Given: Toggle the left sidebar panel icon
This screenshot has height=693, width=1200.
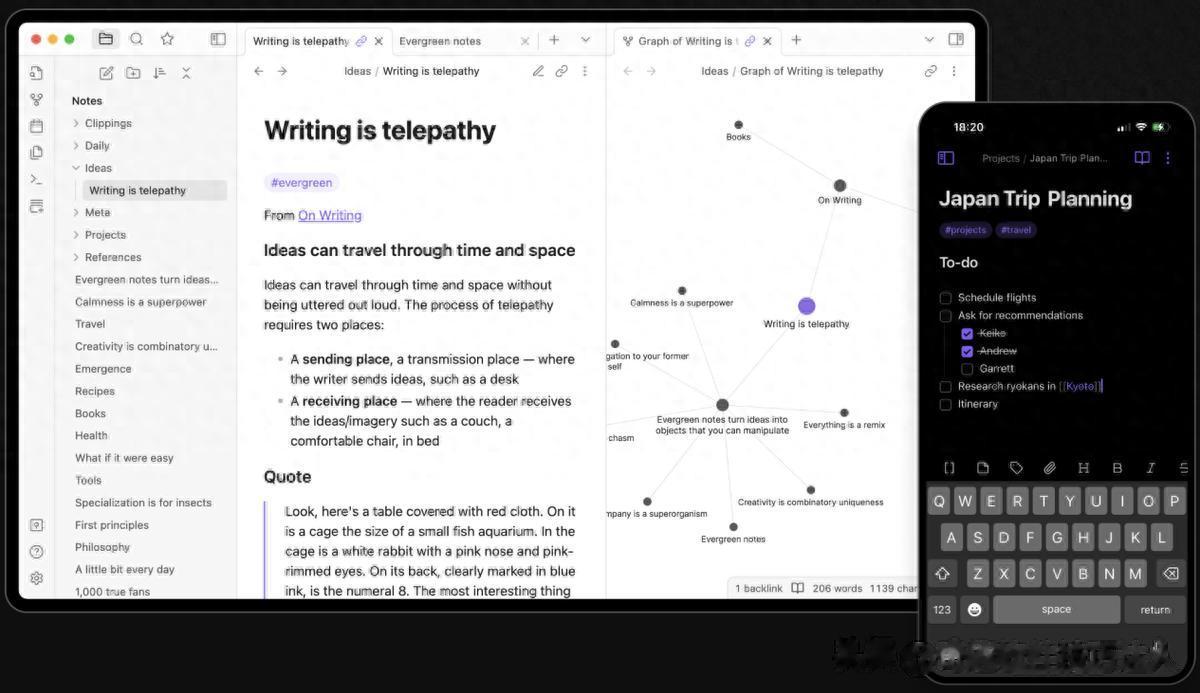Looking at the screenshot, I should 218,39.
